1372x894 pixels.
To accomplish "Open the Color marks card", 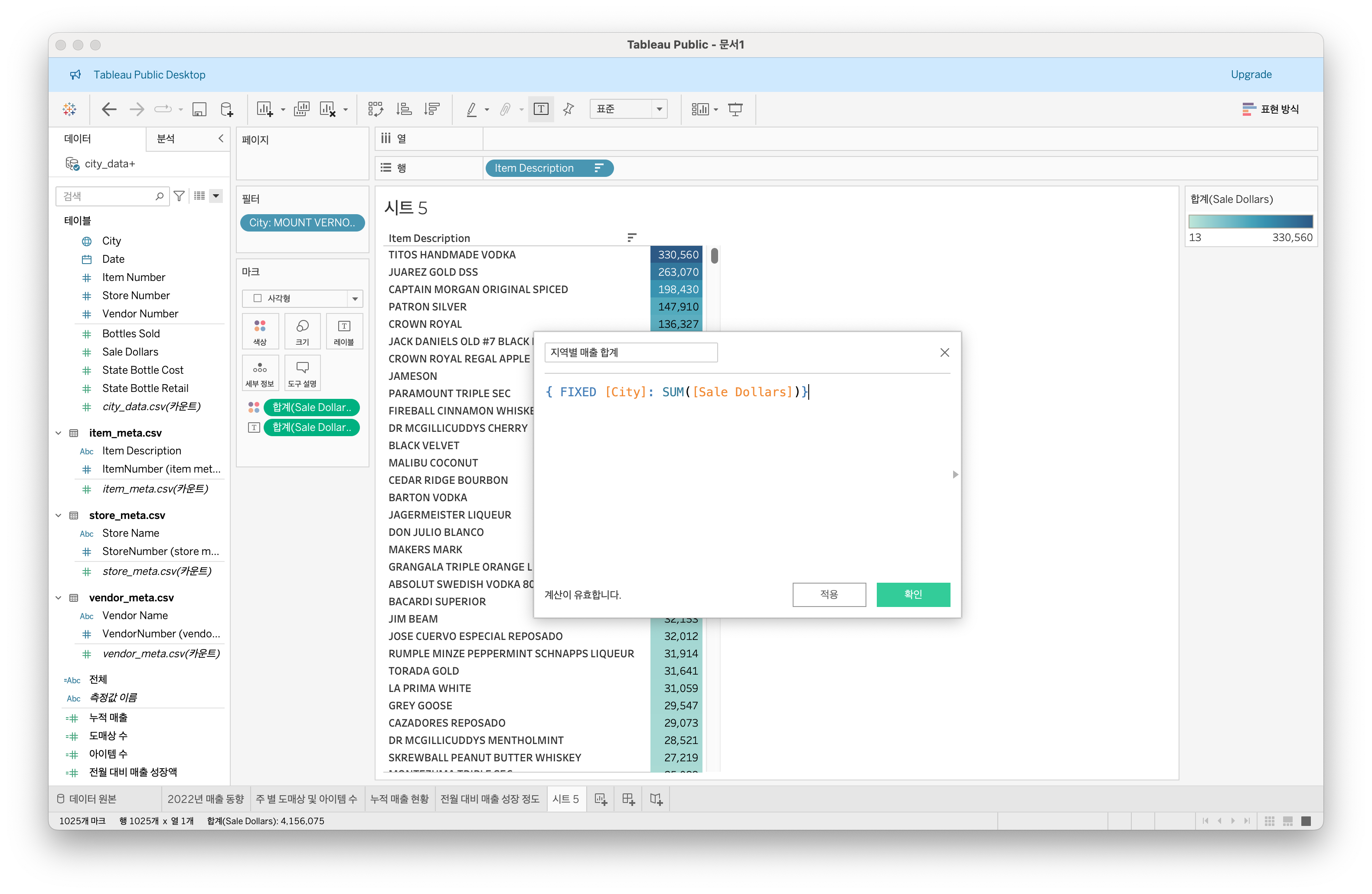I will [x=260, y=331].
